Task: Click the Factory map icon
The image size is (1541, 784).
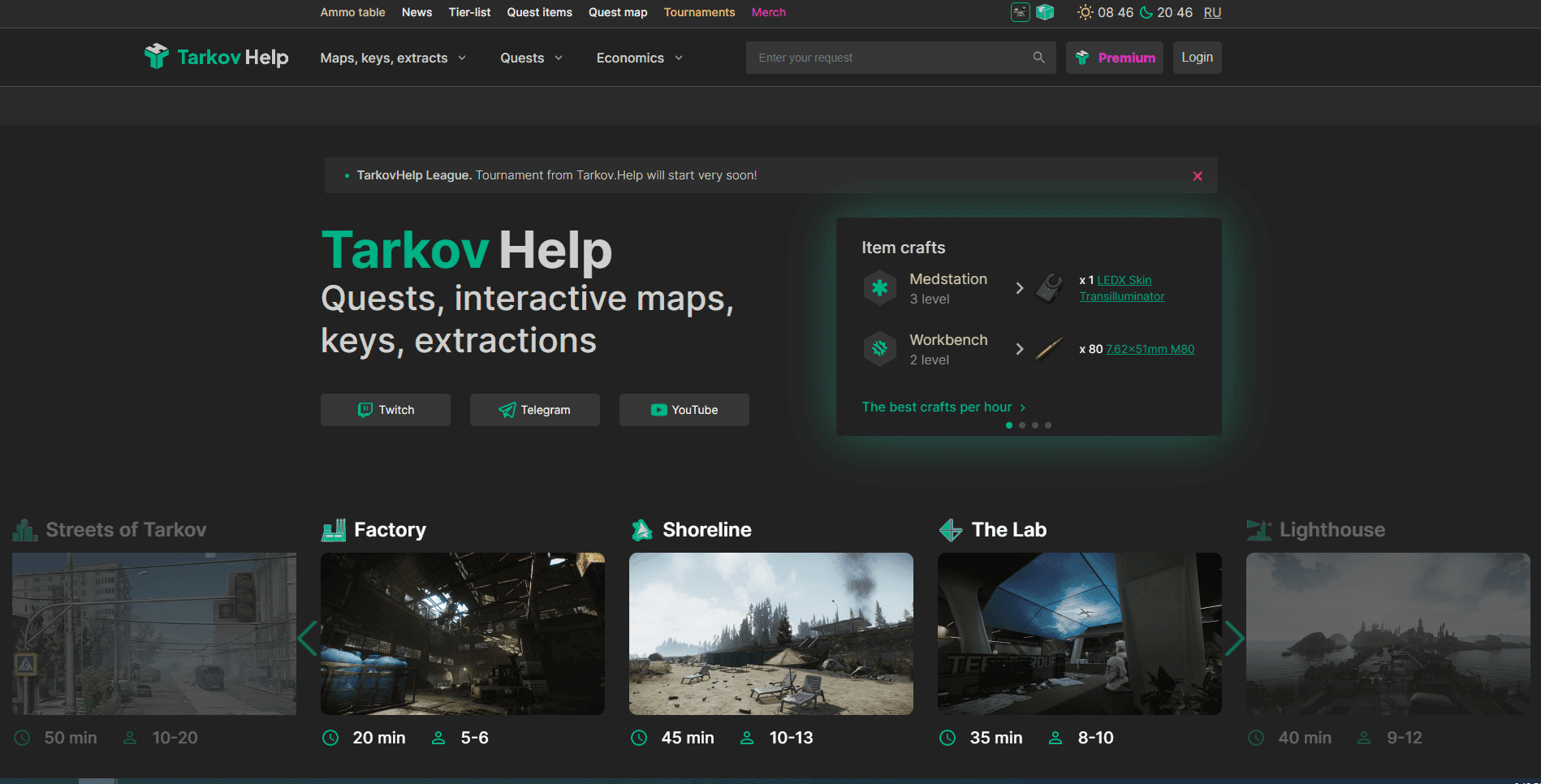Action: click(x=334, y=530)
